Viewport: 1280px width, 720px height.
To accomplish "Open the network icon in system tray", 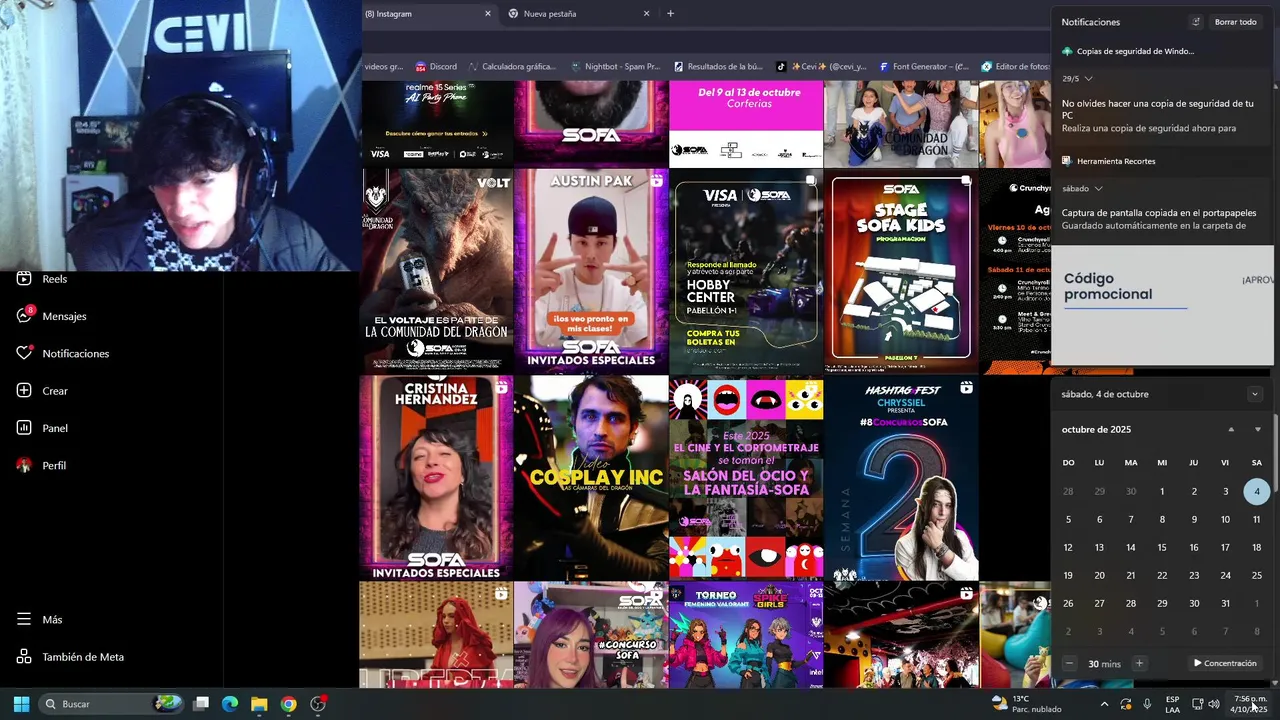I will click(x=1197, y=704).
